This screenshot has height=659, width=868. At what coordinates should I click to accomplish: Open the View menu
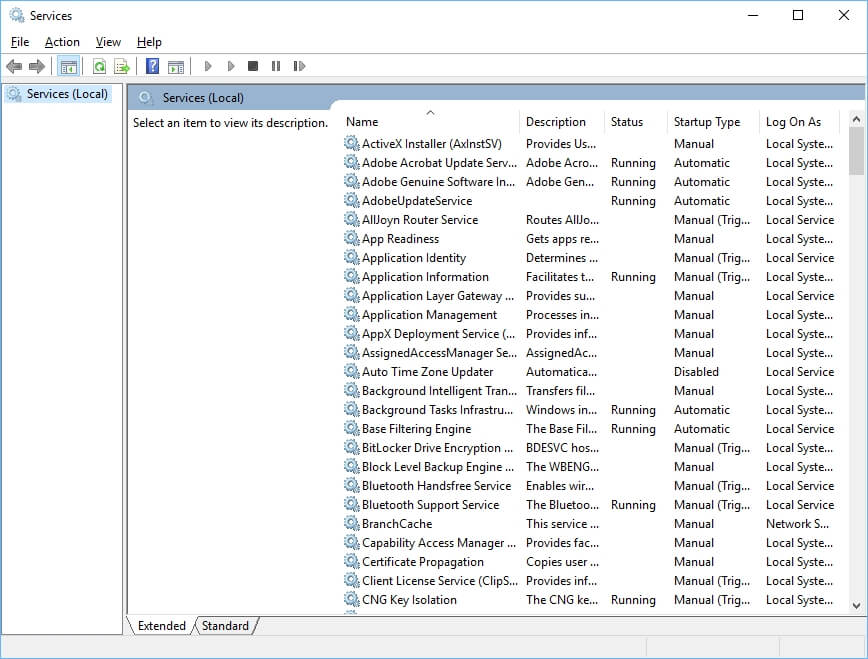click(107, 42)
